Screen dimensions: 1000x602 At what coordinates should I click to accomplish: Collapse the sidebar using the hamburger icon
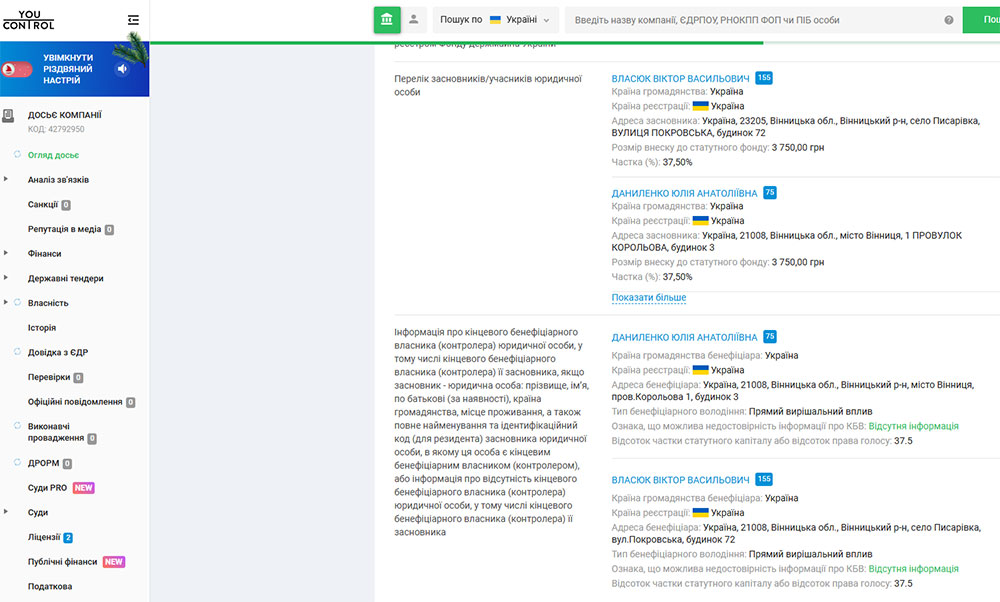tap(134, 18)
